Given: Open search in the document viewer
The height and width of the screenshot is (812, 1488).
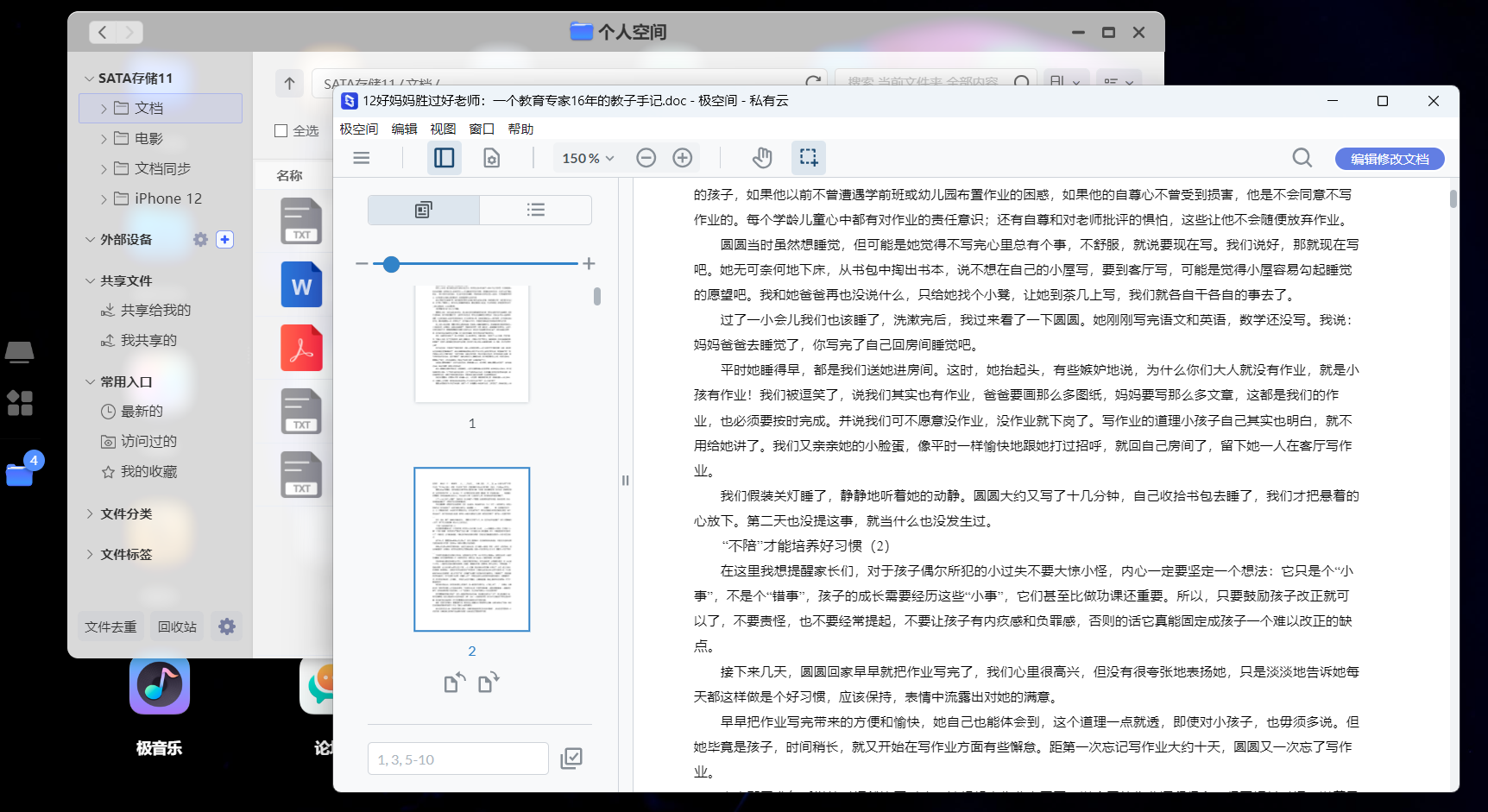Looking at the screenshot, I should pos(1302,158).
